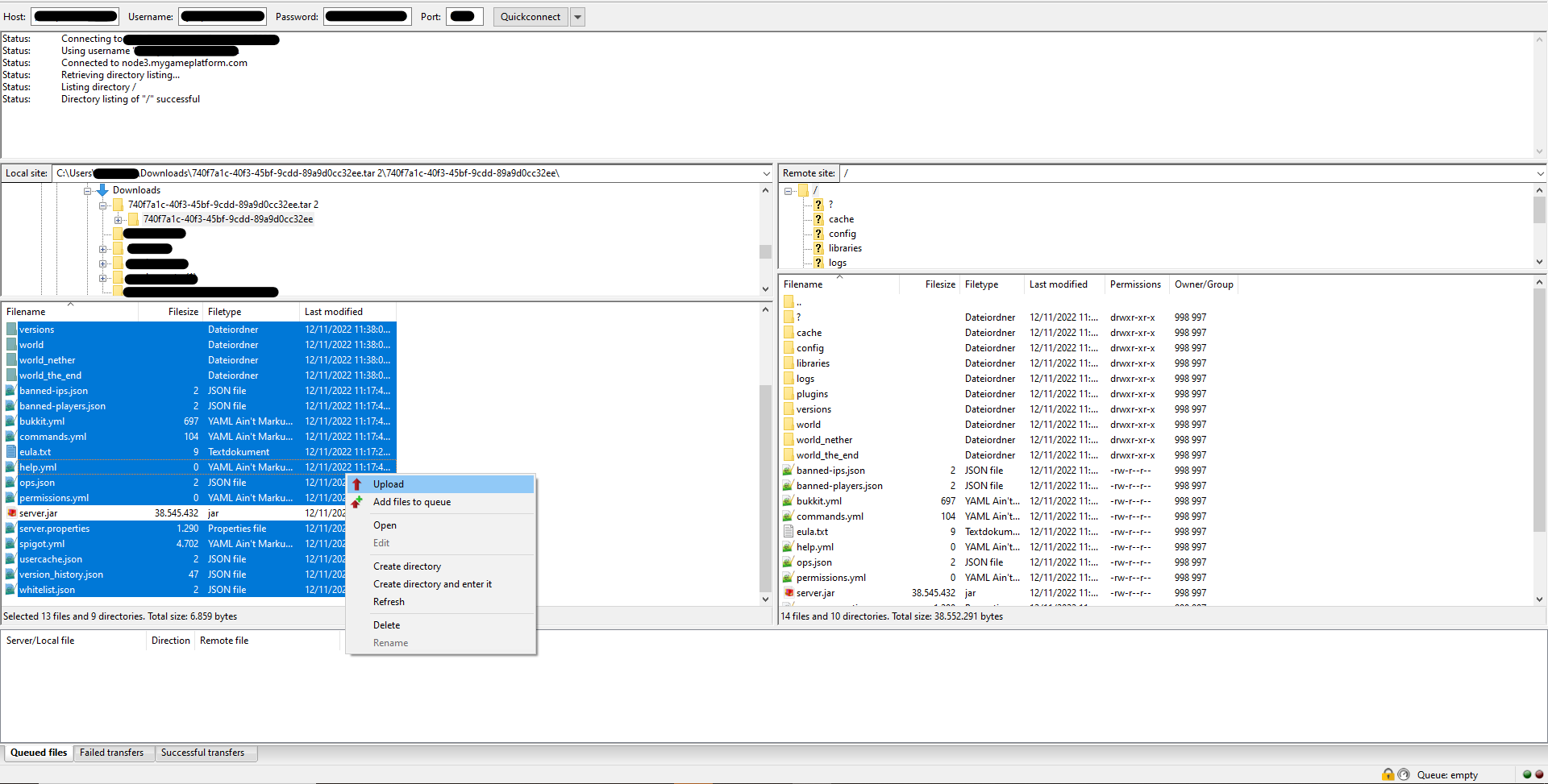Open the Quickconnect history dropdown arrow

coord(577,17)
